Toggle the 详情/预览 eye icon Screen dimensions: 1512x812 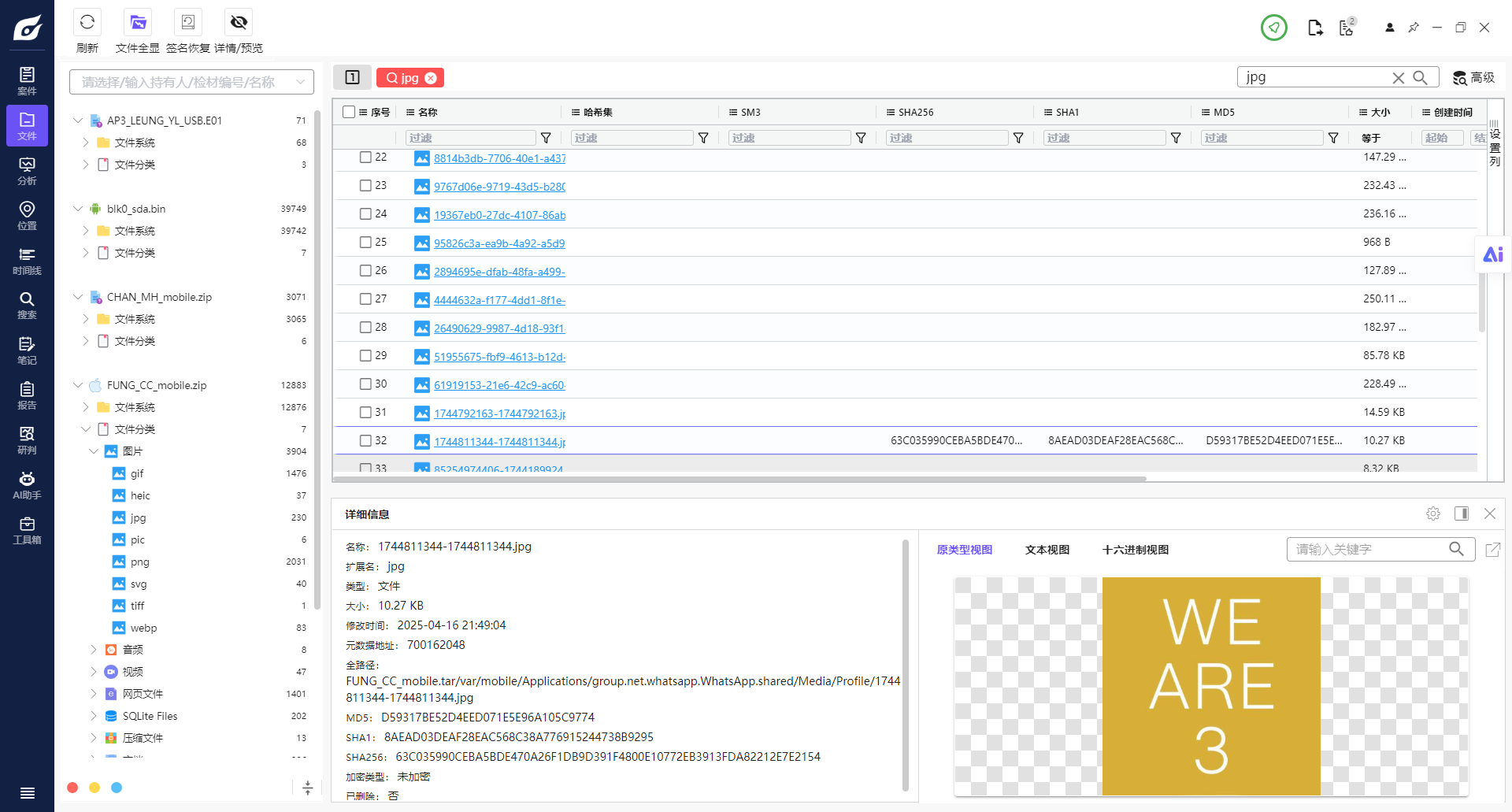click(239, 22)
